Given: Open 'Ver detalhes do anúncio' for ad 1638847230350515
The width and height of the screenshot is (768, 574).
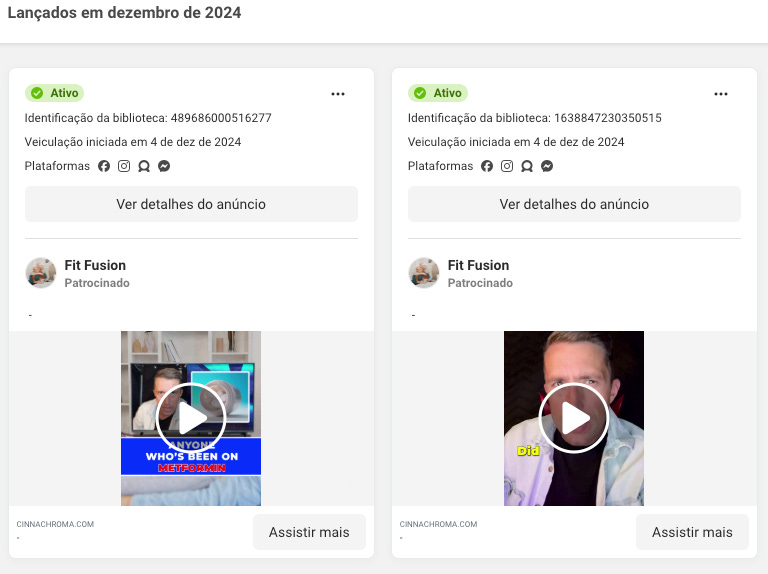Looking at the screenshot, I should tap(574, 204).
